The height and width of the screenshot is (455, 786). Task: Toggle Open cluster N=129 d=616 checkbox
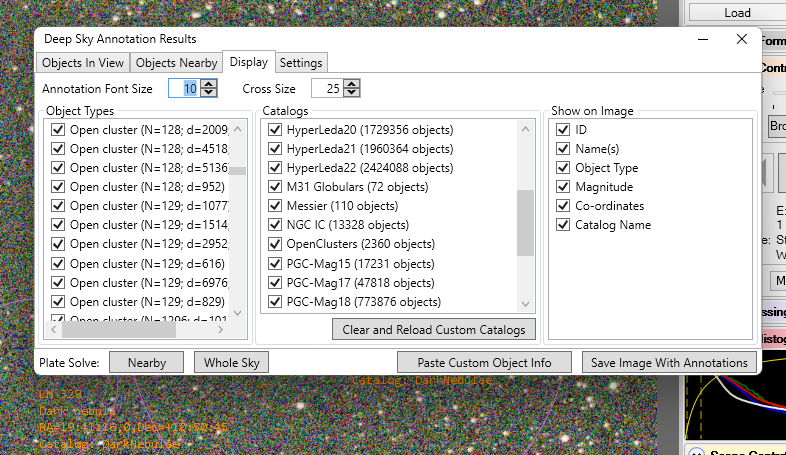(x=58, y=264)
